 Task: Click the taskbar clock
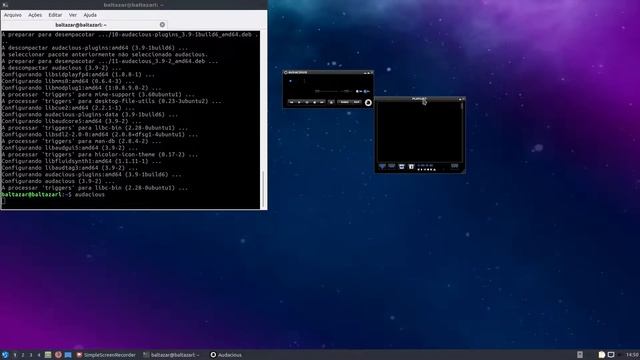pyautogui.click(x=632, y=355)
